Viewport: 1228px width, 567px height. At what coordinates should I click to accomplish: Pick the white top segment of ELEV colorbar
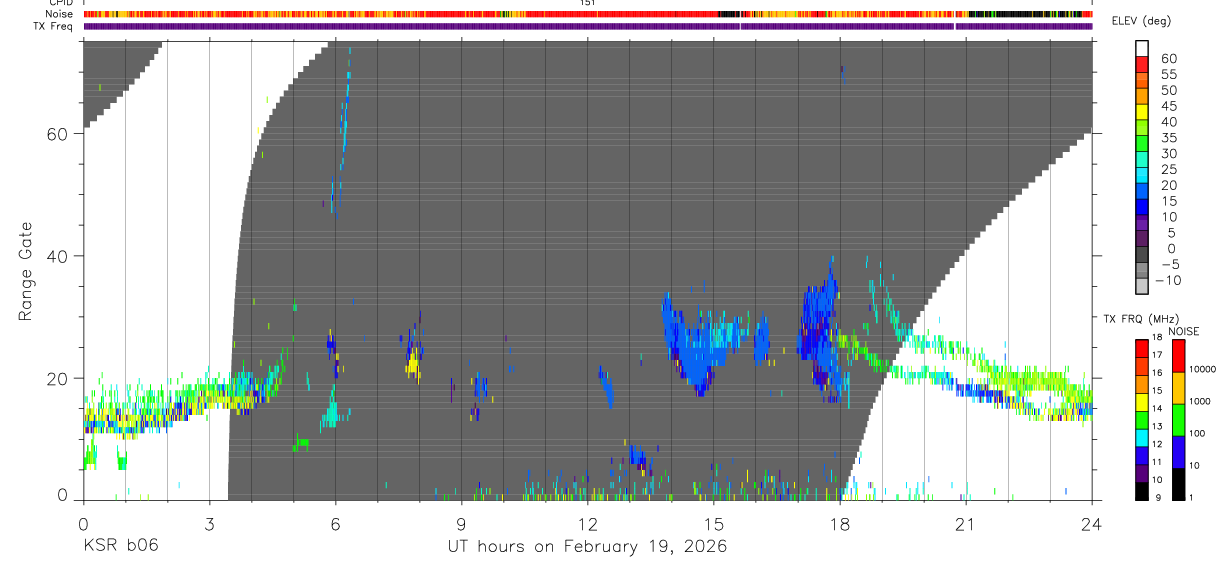(x=1142, y=47)
